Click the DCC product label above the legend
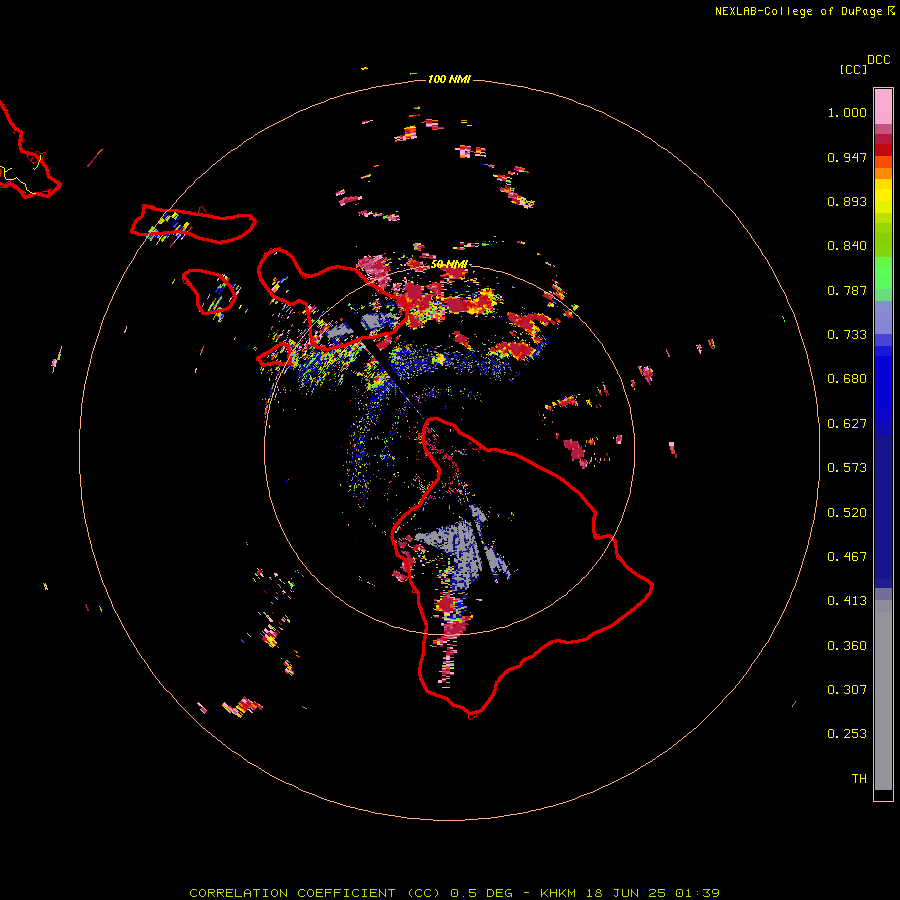 pos(878,60)
